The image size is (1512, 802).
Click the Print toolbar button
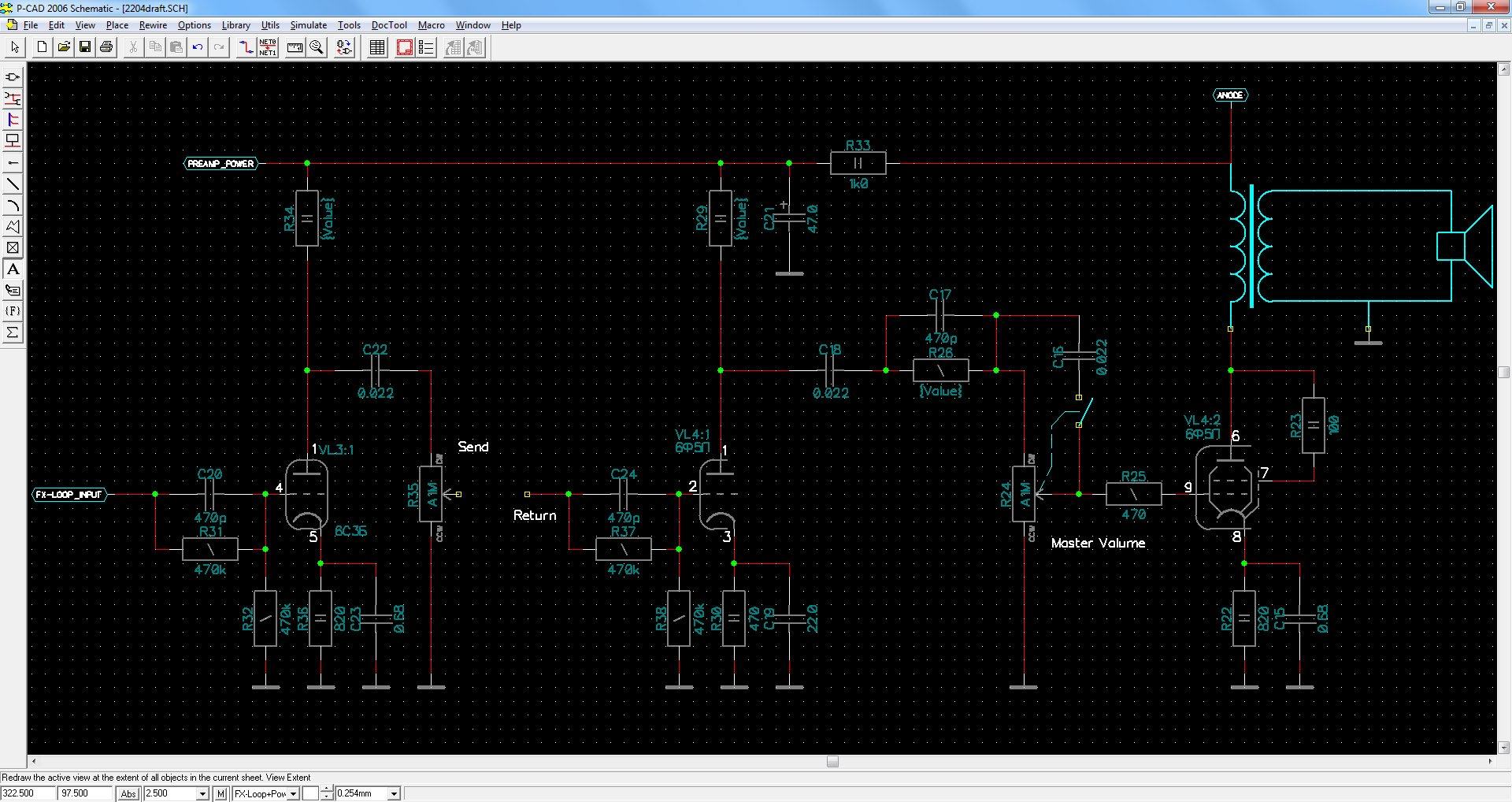point(106,47)
